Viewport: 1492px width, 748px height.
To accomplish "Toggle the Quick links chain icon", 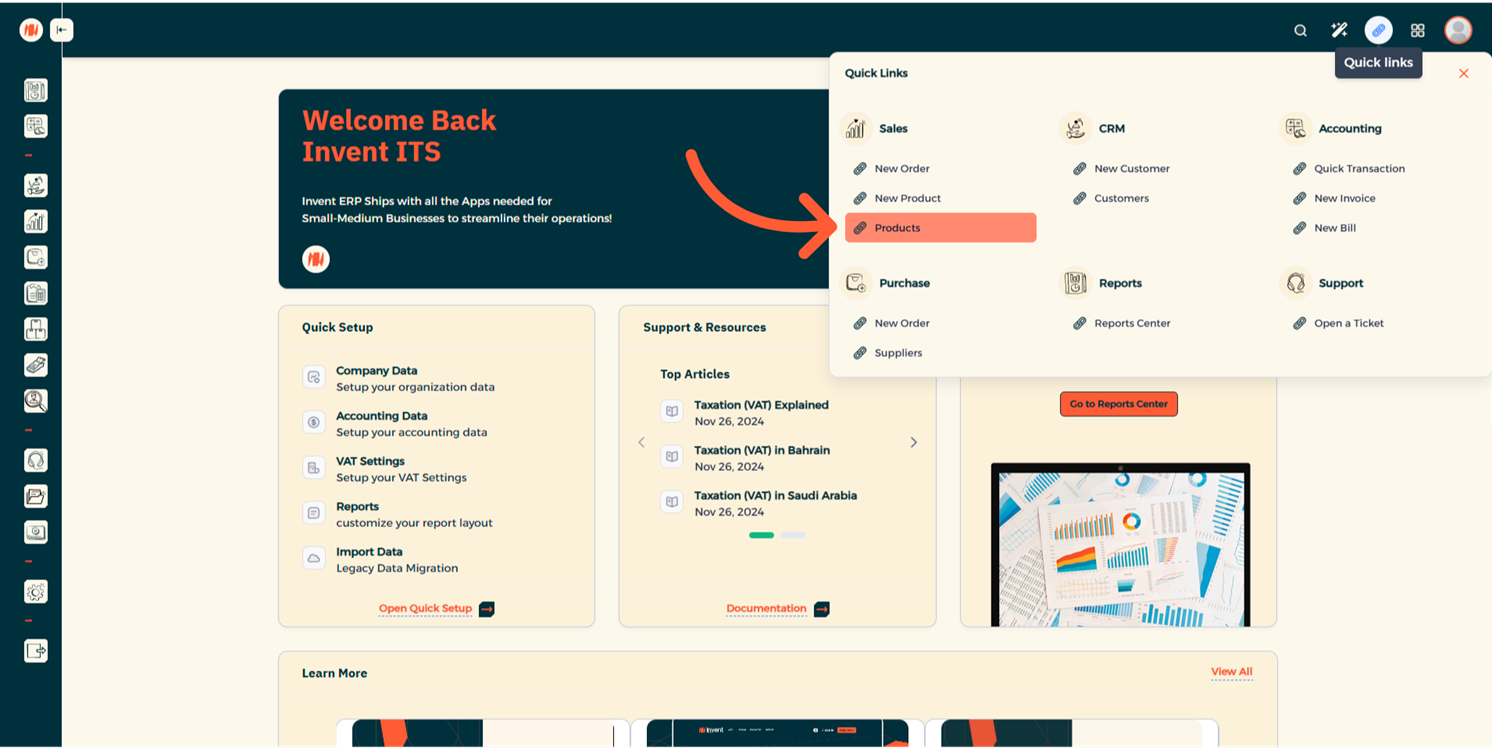I will (x=1378, y=31).
